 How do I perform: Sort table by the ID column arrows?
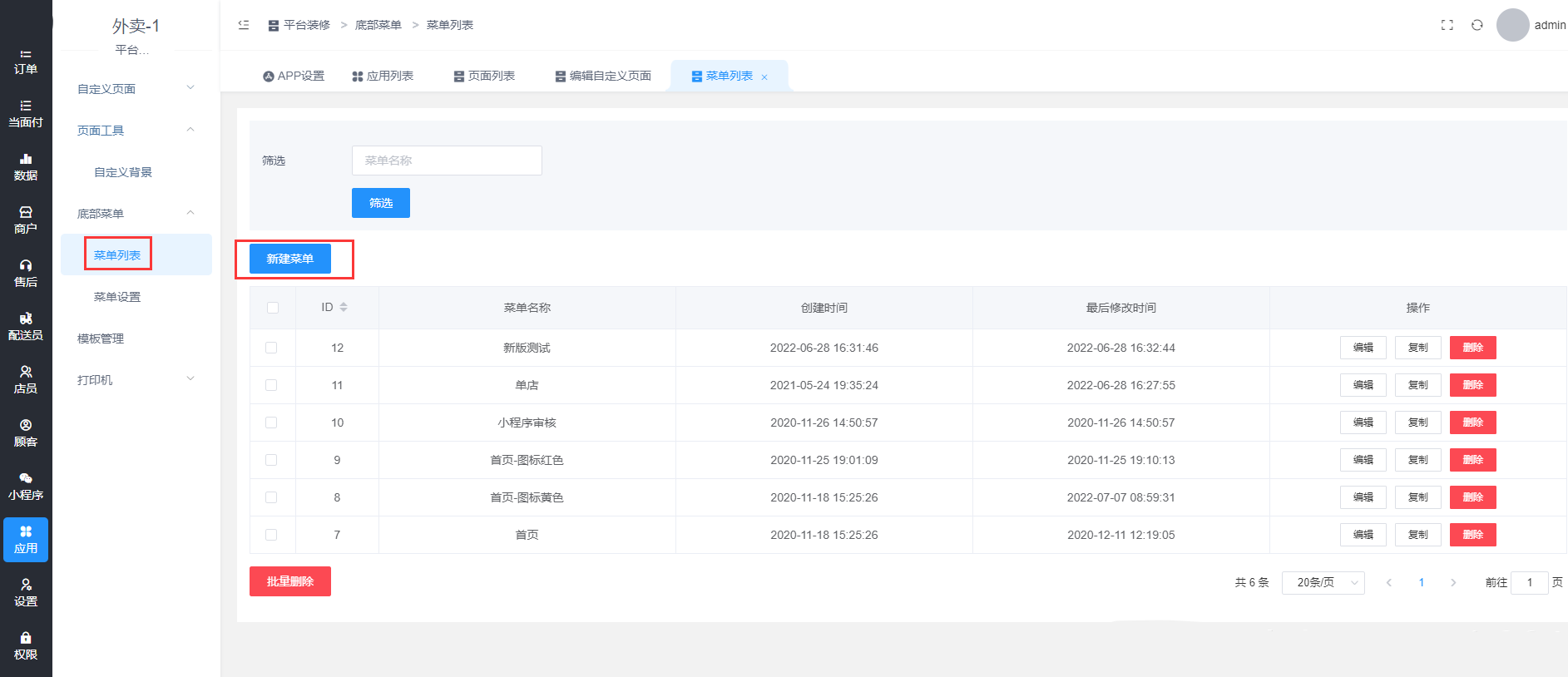pyautogui.click(x=344, y=308)
